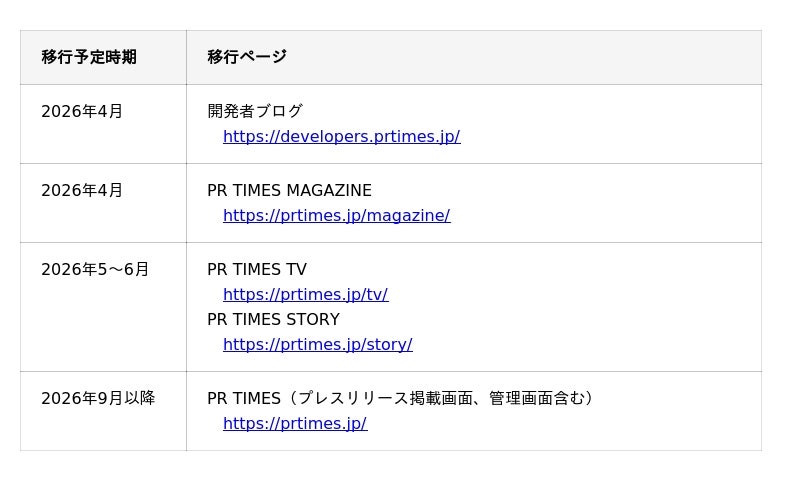The height and width of the screenshot is (481, 800).
Task: Select 2026年4月 in the MAGAZINE row
Action: tap(82, 191)
